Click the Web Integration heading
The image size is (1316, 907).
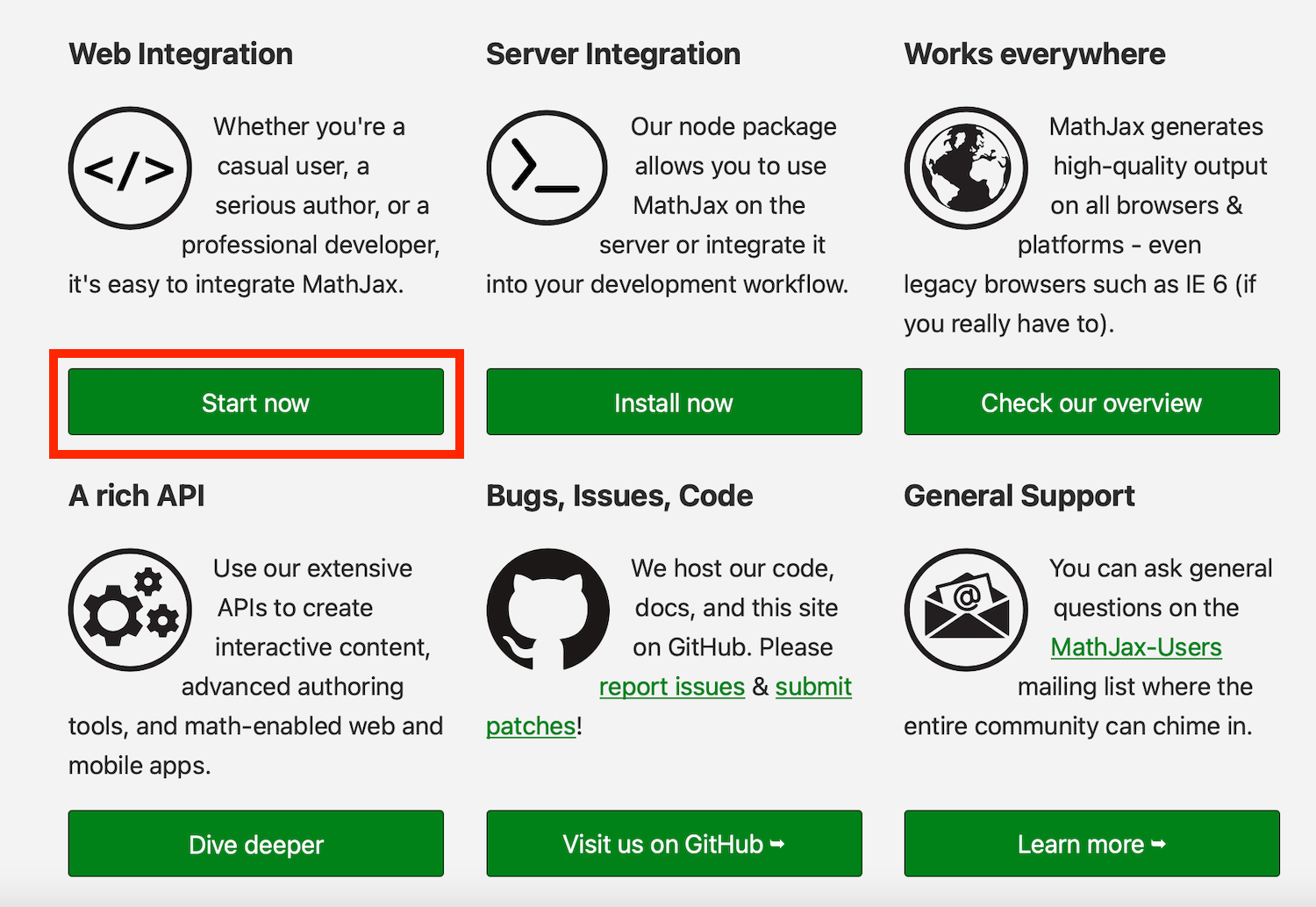click(x=181, y=54)
